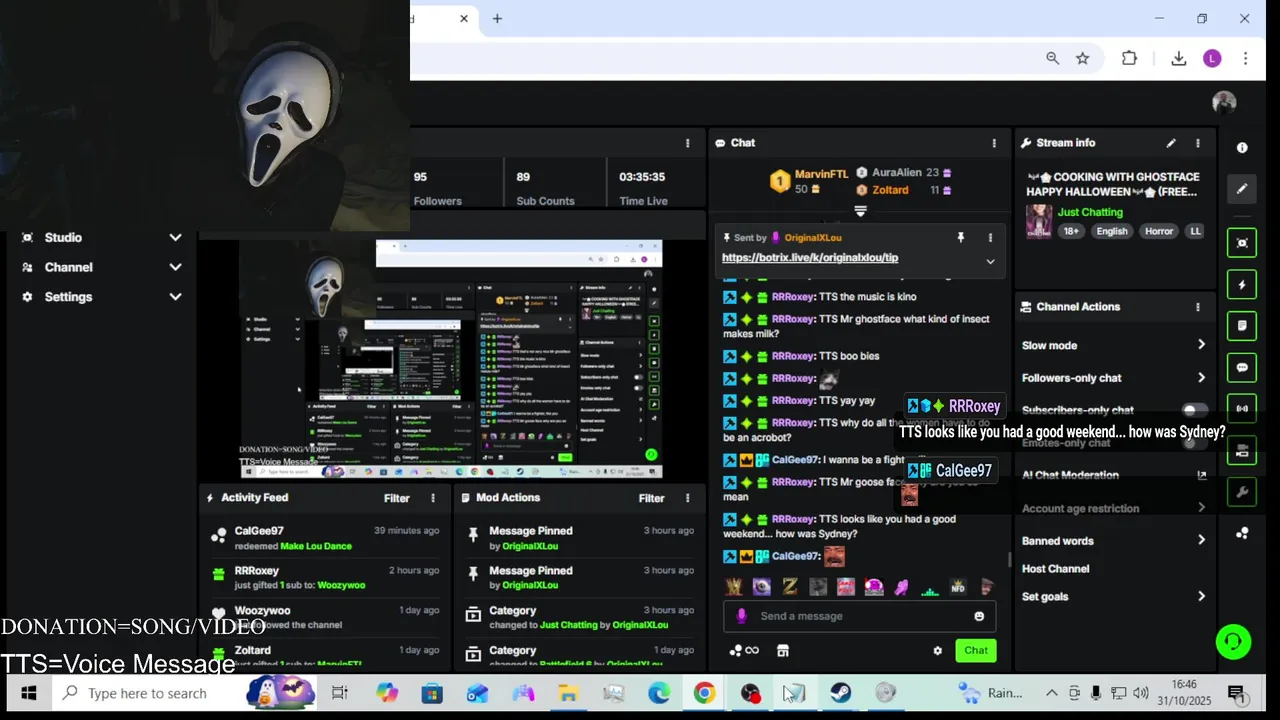
Task: Open Set goals arrow
Action: [x=1201, y=596]
